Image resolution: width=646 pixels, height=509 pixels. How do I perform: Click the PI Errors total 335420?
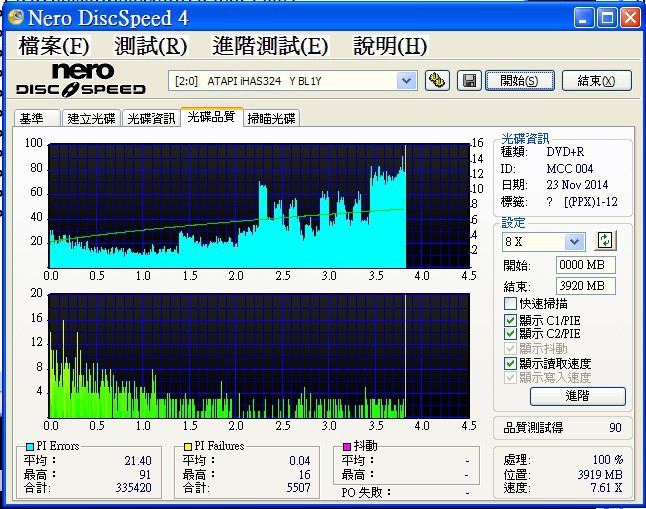133,488
